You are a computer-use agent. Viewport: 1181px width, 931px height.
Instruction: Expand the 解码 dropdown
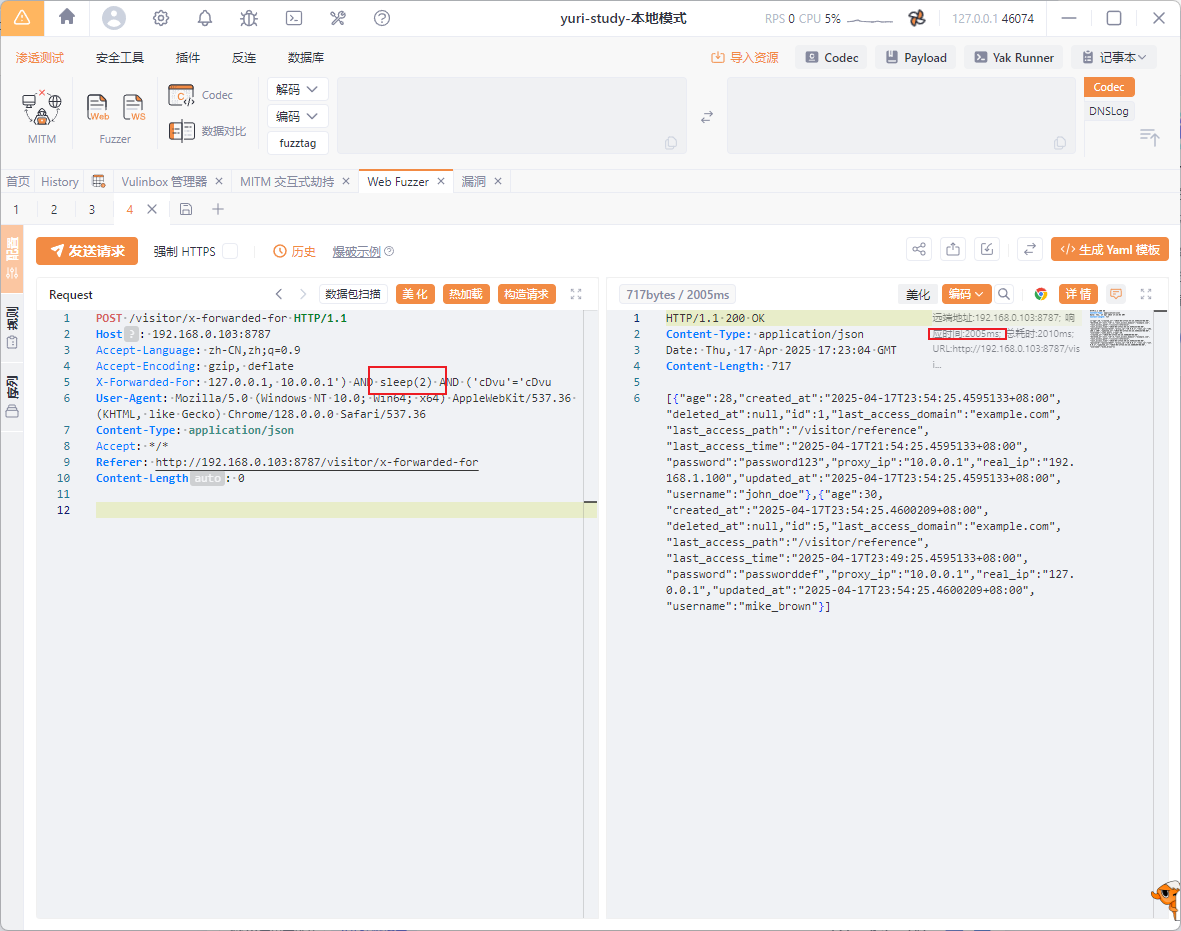point(297,89)
